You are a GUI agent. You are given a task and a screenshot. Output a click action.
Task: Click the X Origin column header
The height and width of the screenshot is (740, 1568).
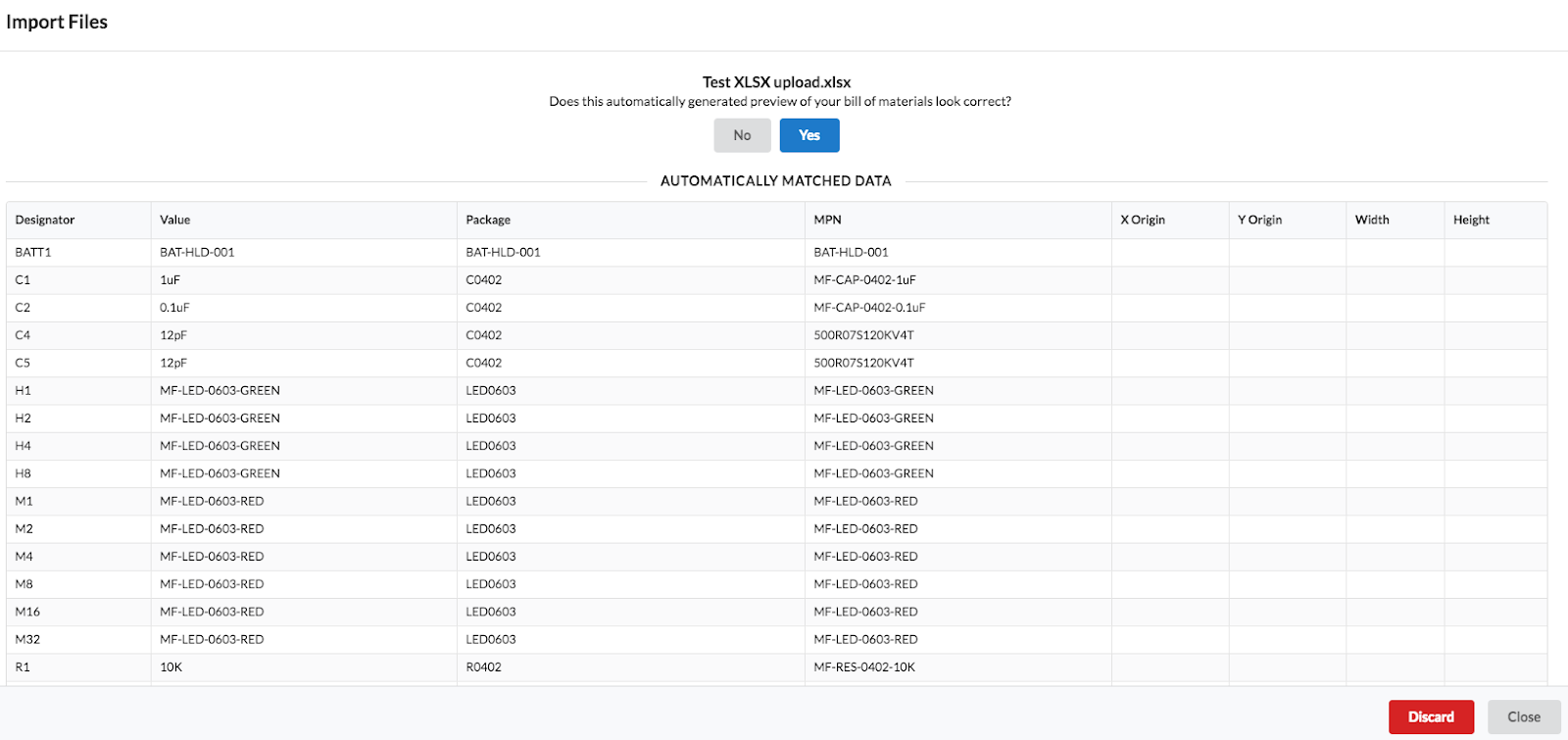coord(1143,220)
